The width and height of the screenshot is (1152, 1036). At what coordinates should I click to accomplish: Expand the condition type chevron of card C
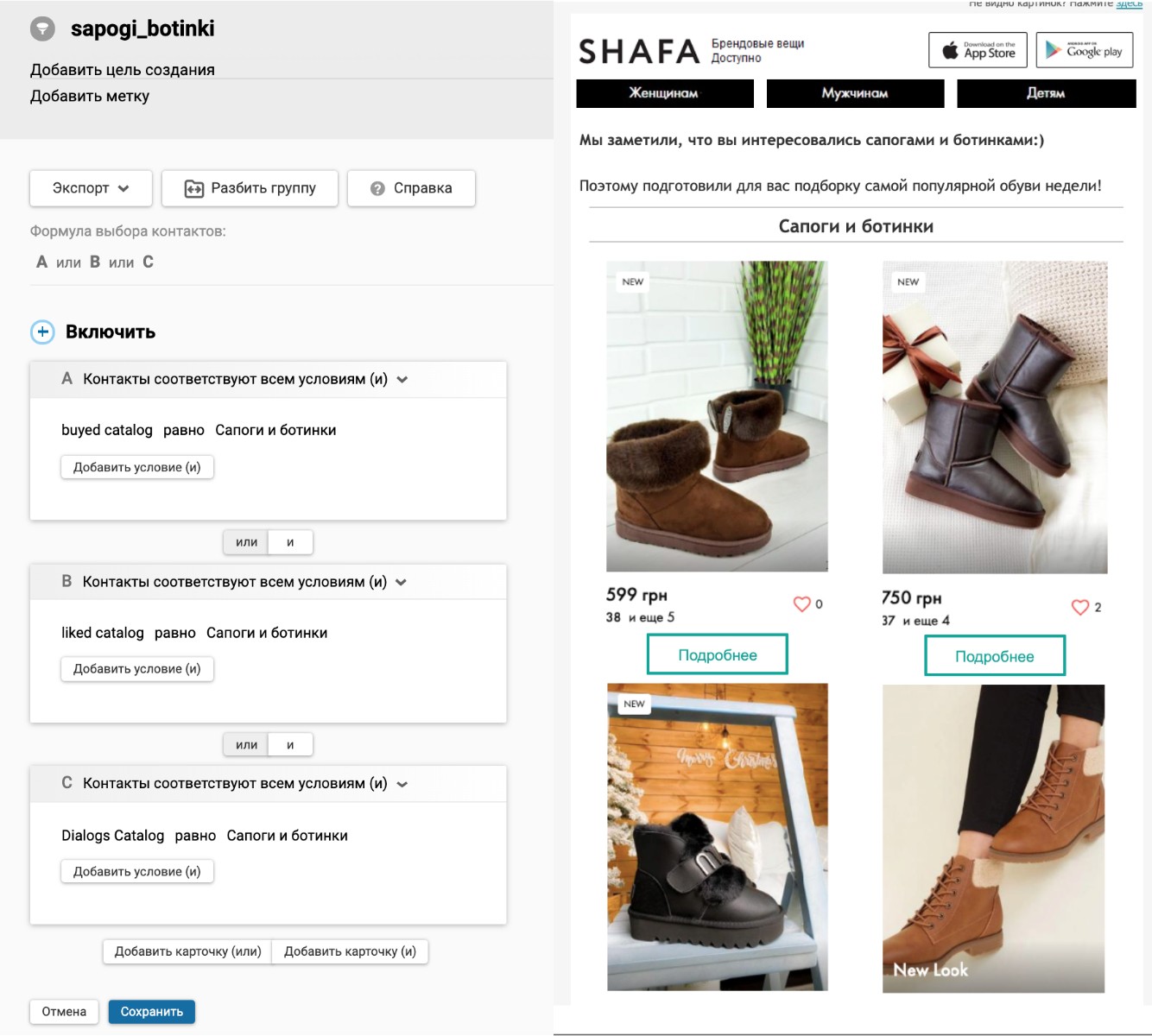coord(402,785)
